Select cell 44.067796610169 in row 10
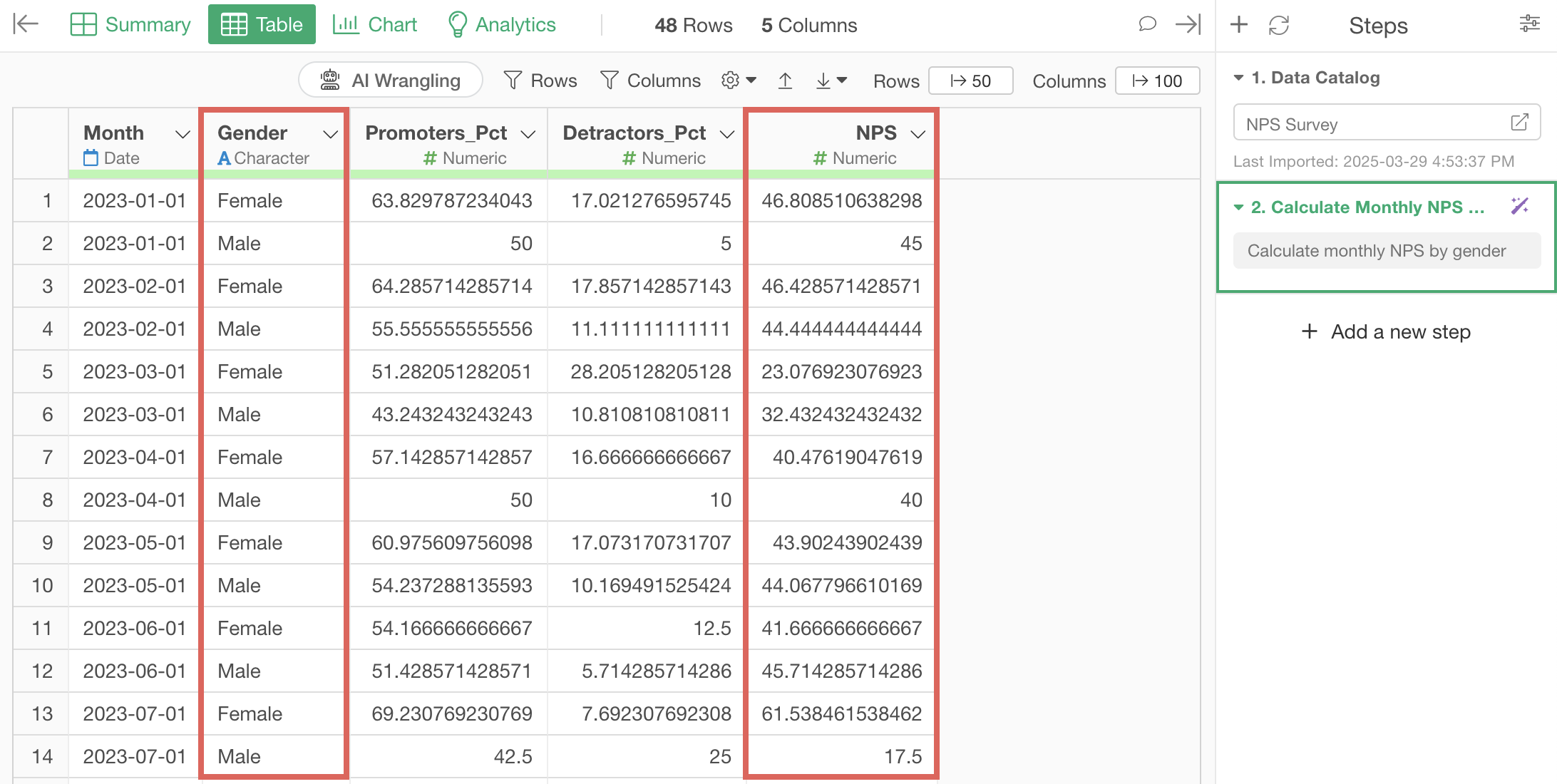 tap(841, 586)
